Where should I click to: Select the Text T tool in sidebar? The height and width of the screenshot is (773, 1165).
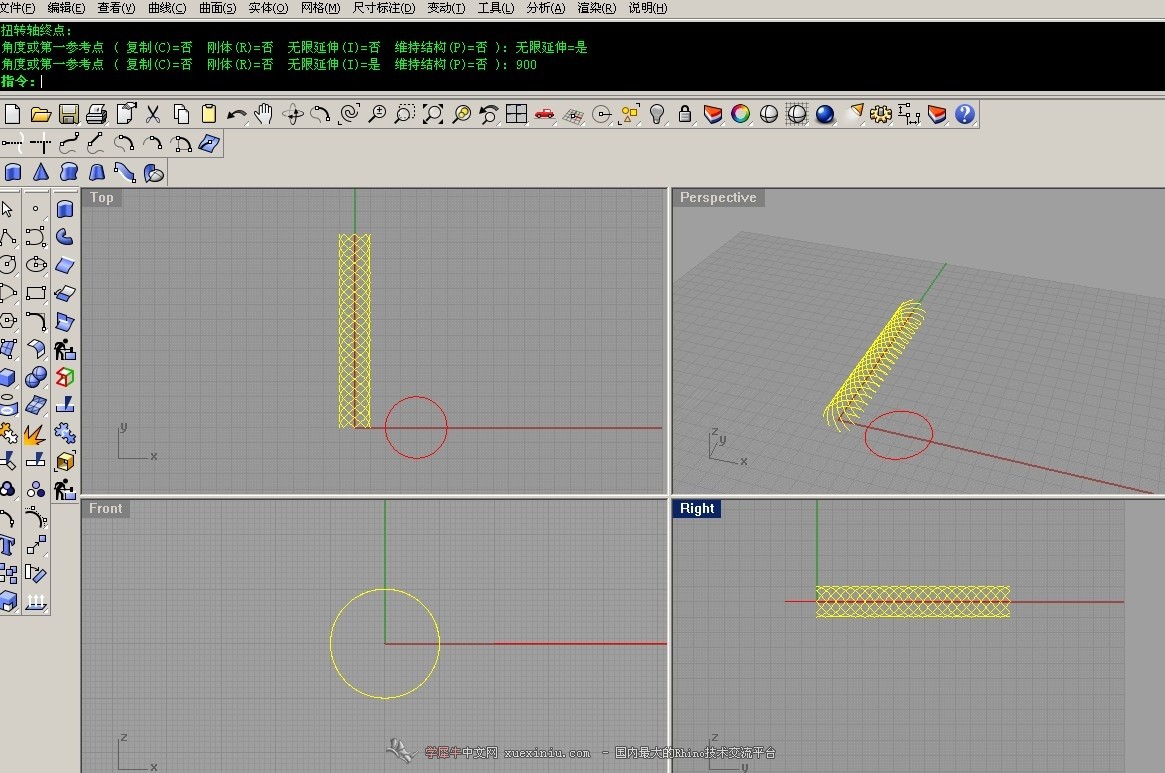click(8, 546)
